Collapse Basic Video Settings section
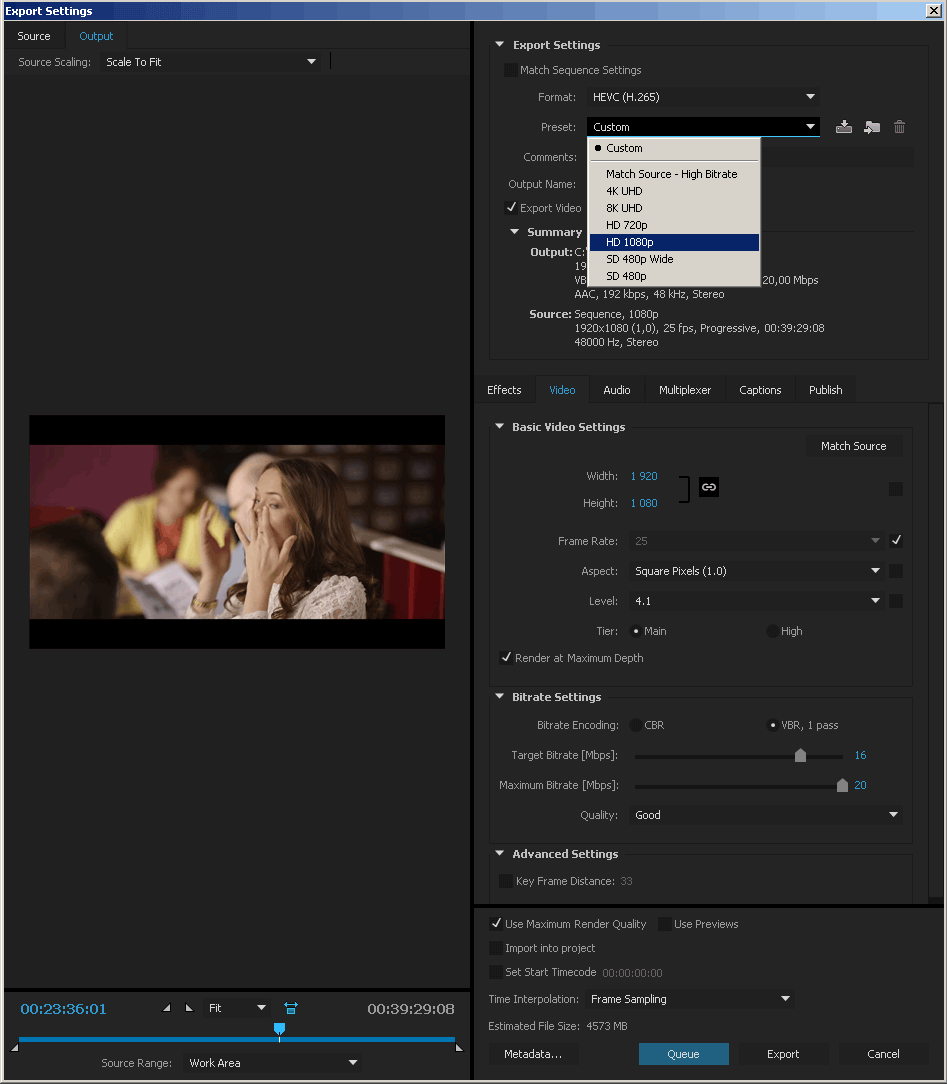 click(x=500, y=427)
